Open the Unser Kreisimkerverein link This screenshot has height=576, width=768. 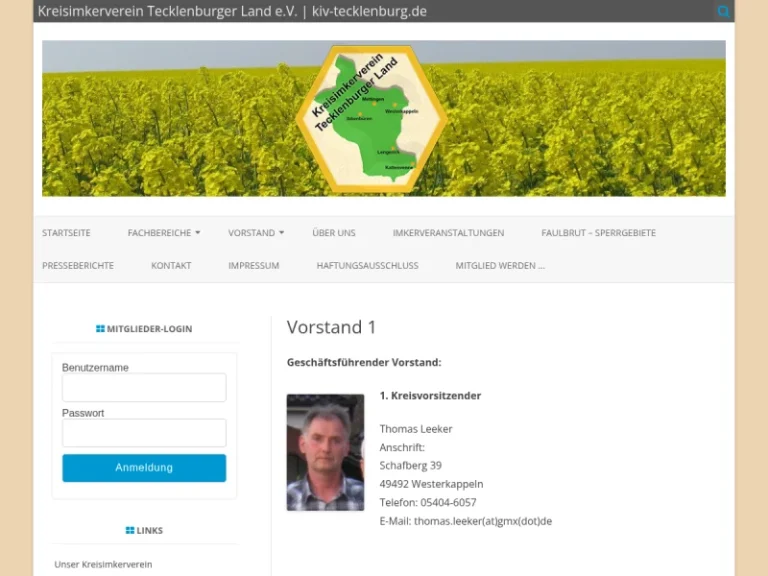[x=103, y=564]
